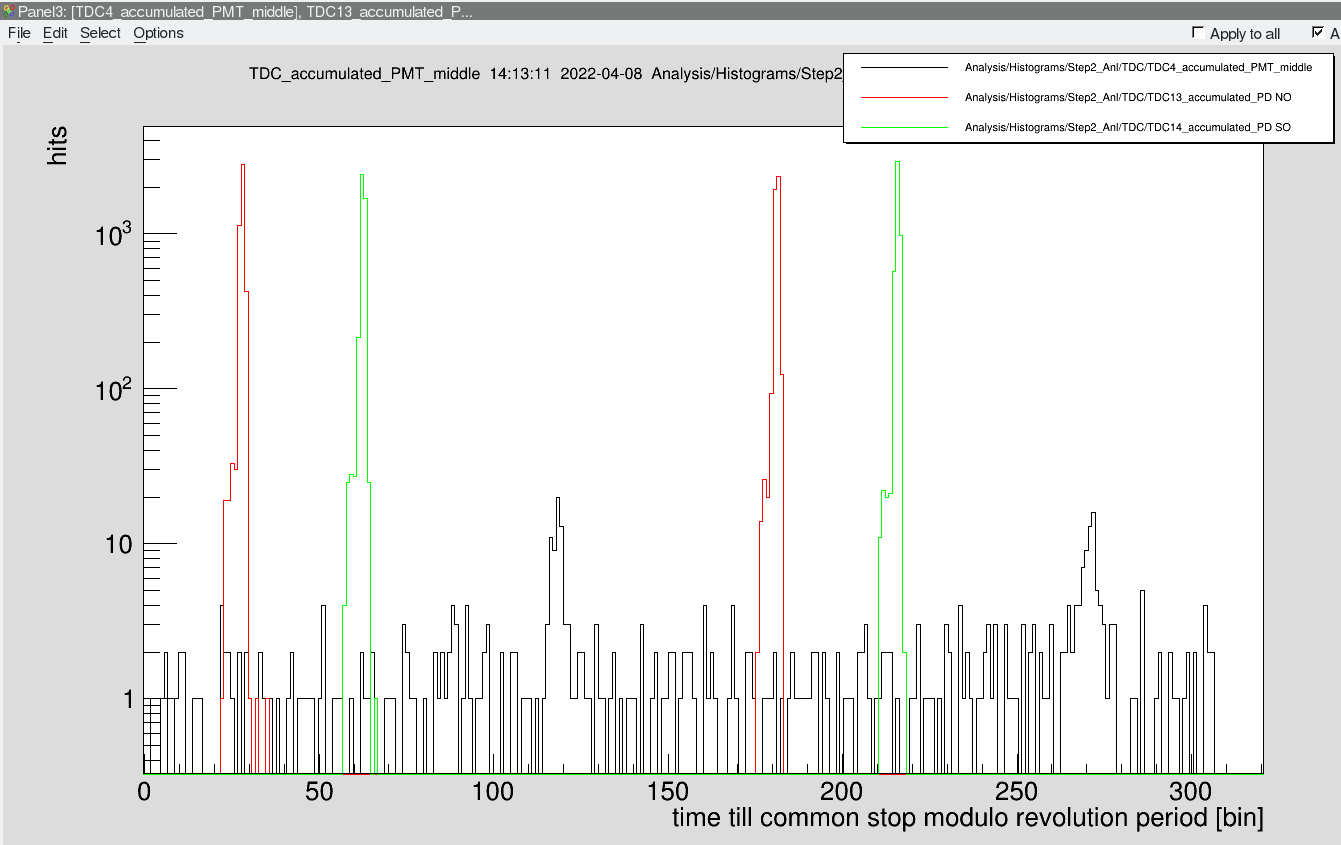1341x845 pixels.
Task: Open the Edit menu
Action: pyautogui.click(x=55, y=33)
